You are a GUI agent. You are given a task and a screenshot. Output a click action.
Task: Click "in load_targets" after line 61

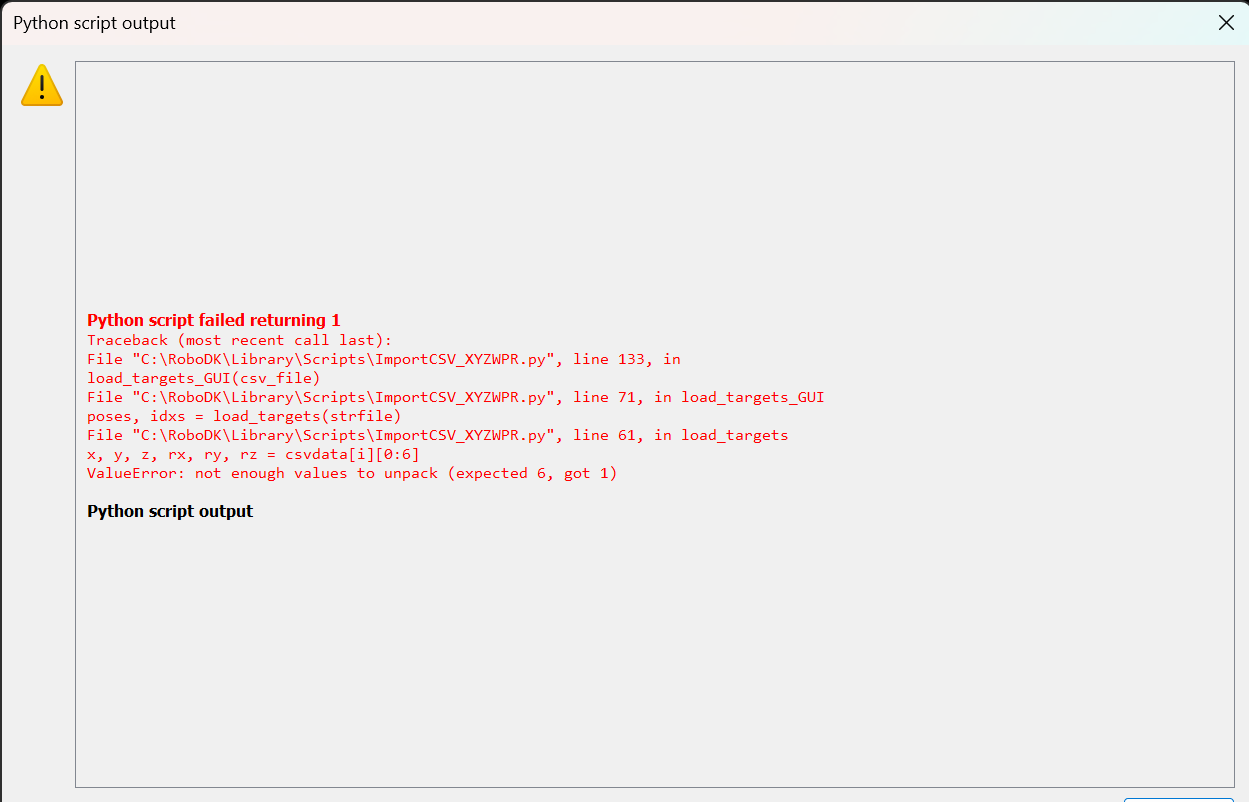click(x=721, y=435)
